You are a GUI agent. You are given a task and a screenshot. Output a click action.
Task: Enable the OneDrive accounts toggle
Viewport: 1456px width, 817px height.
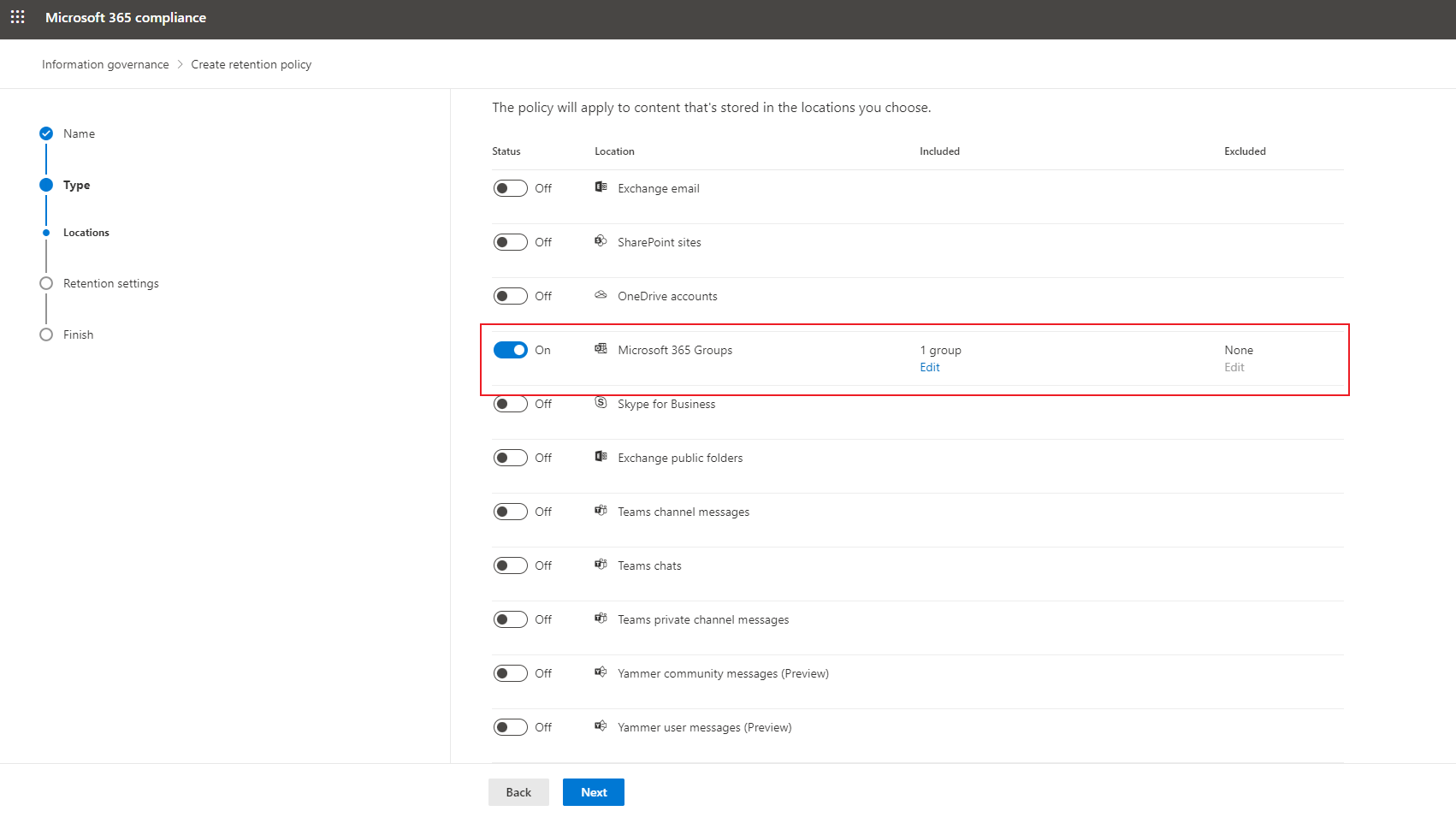[x=511, y=296]
